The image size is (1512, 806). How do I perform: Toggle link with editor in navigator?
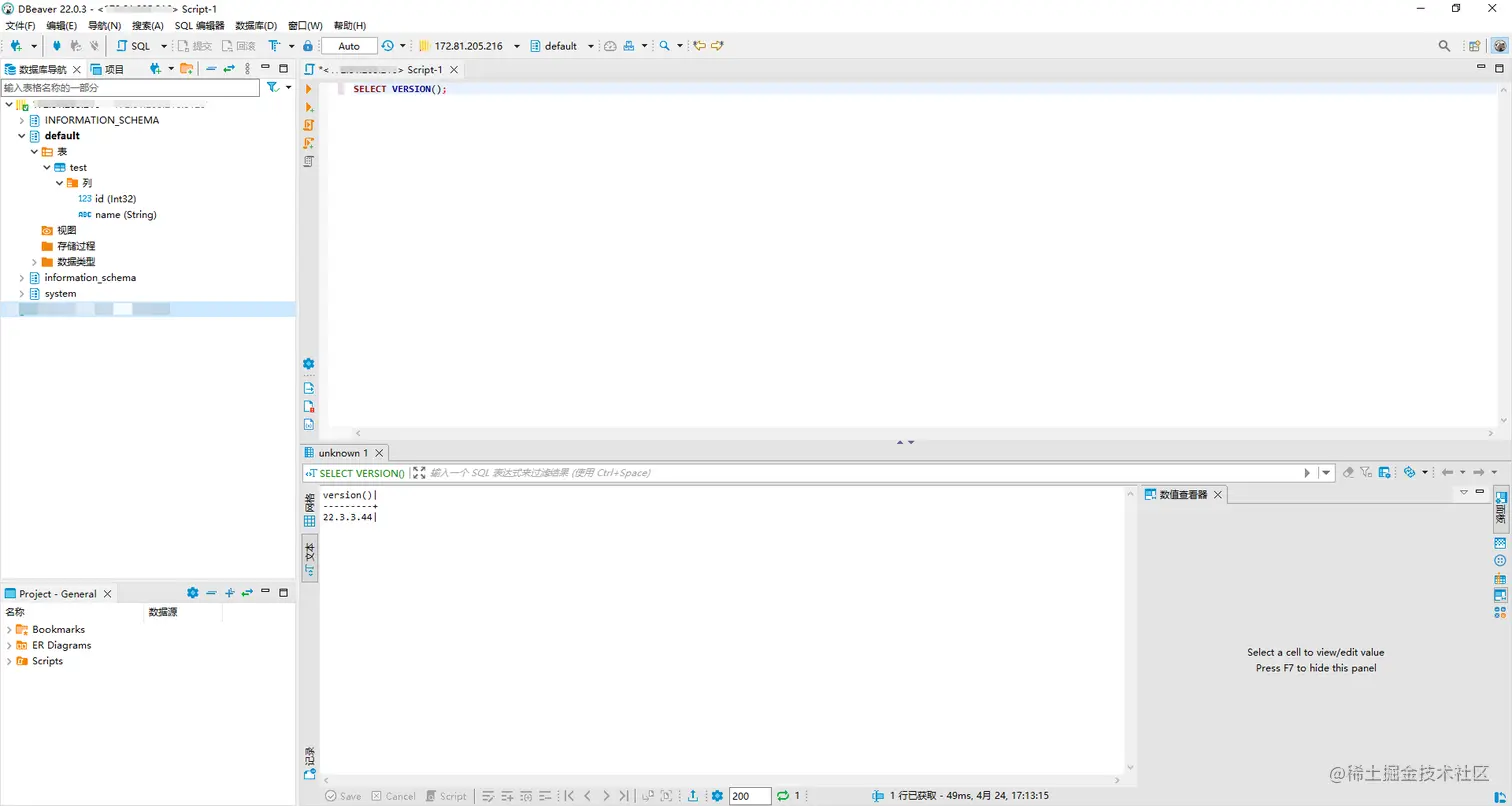point(229,69)
